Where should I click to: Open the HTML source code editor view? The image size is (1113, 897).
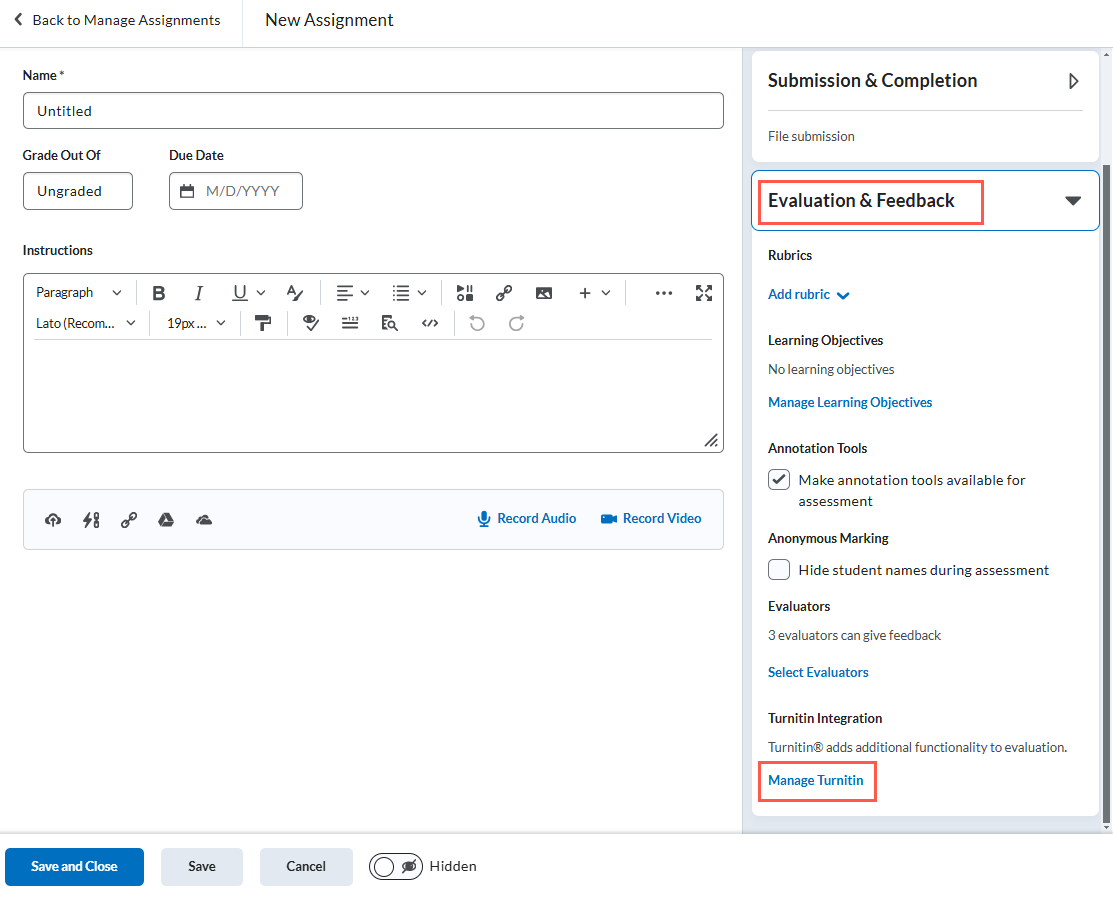(x=430, y=322)
